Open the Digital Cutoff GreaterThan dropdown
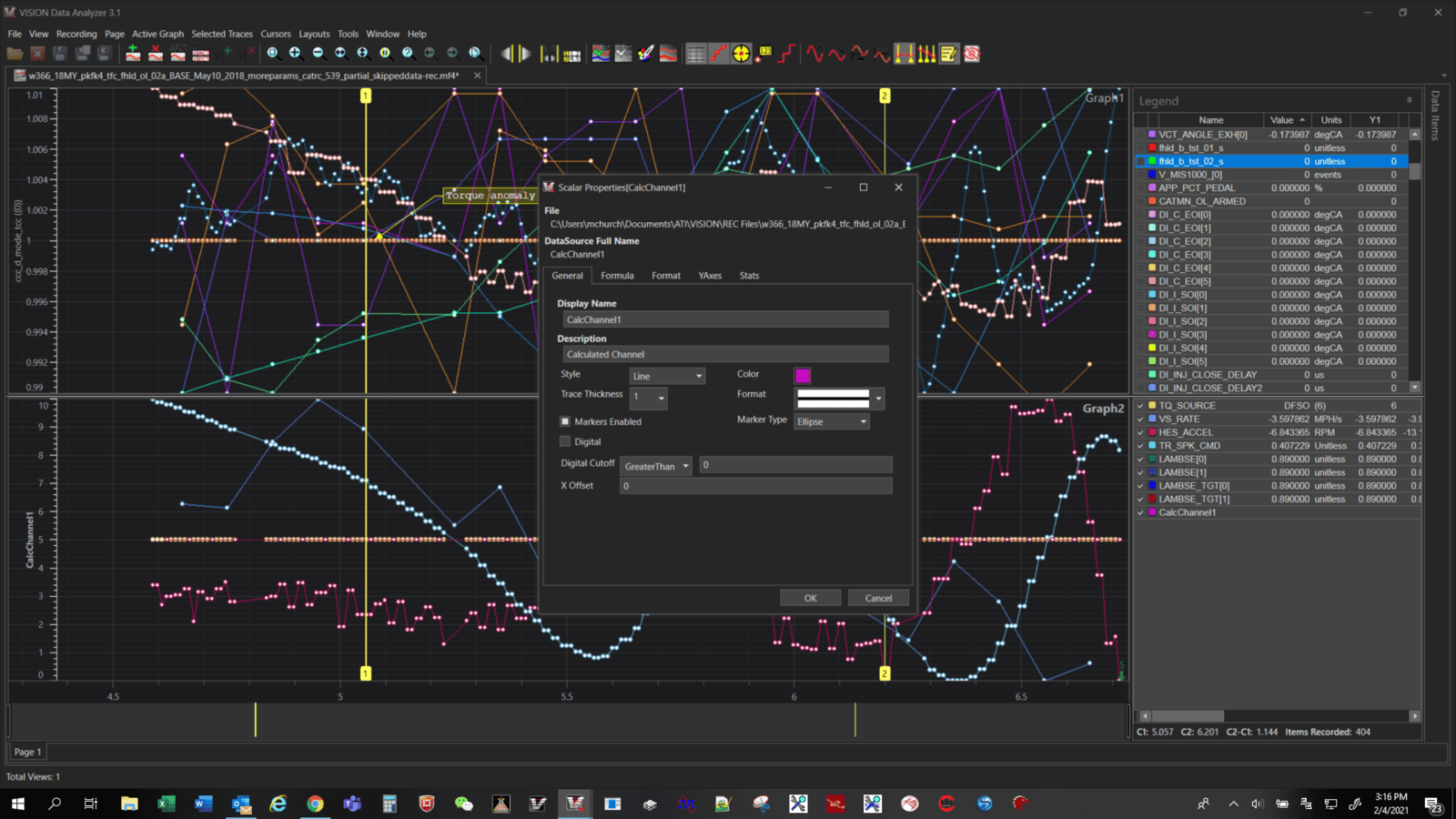 (x=656, y=466)
